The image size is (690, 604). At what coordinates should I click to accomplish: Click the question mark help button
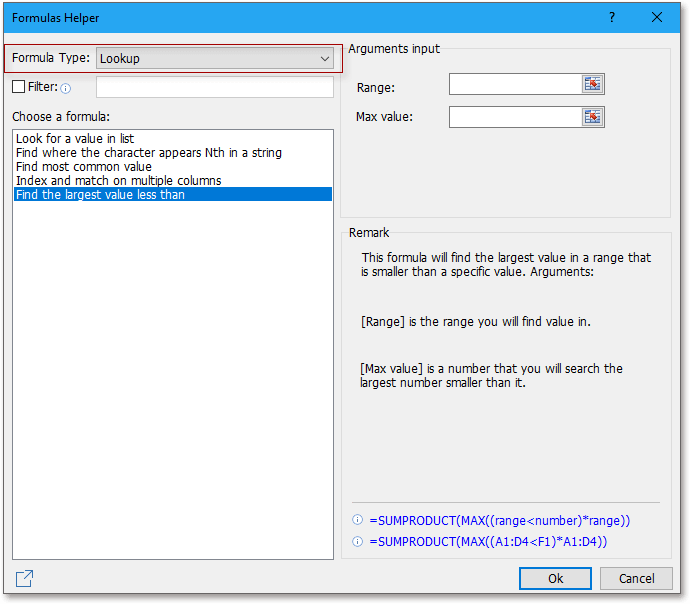[611, 18]
